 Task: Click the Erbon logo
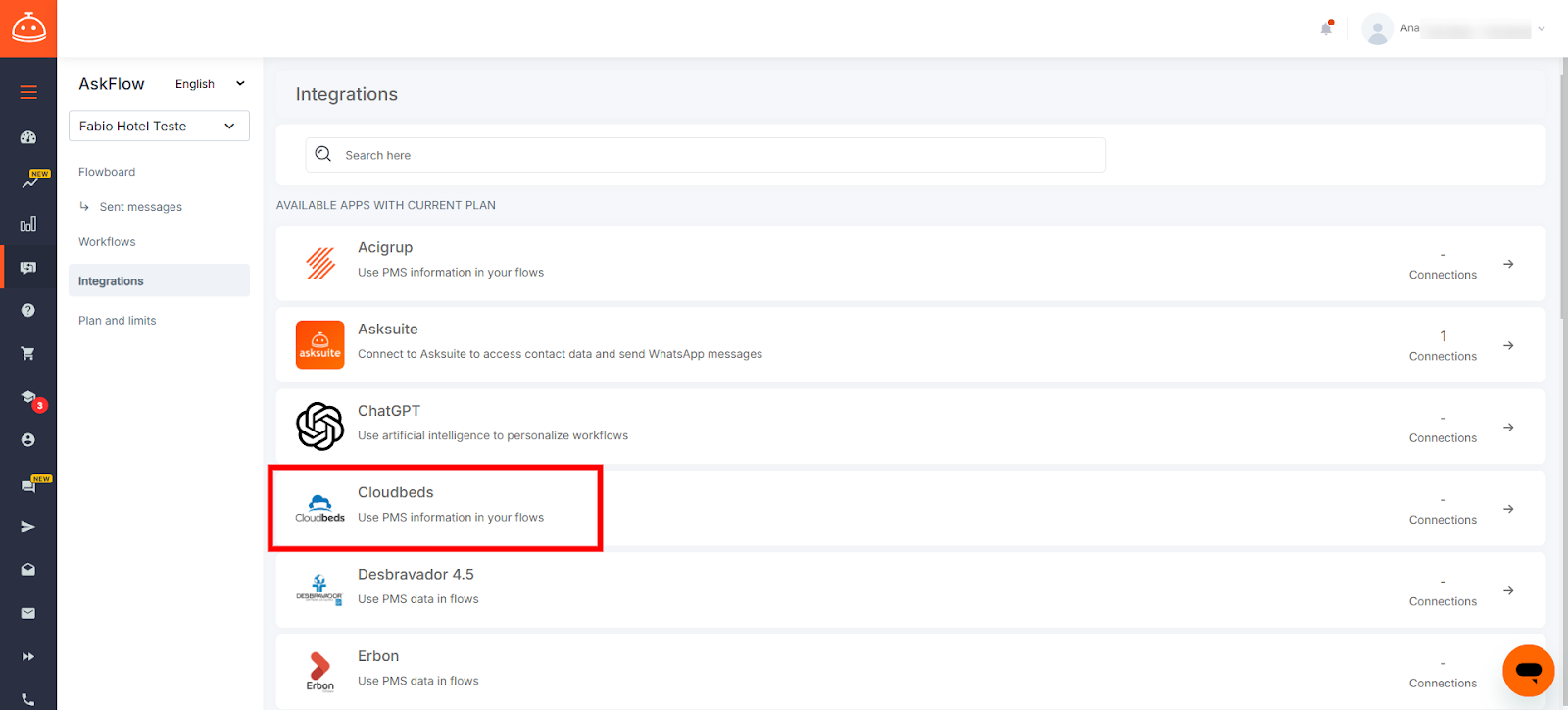point(320,672)
